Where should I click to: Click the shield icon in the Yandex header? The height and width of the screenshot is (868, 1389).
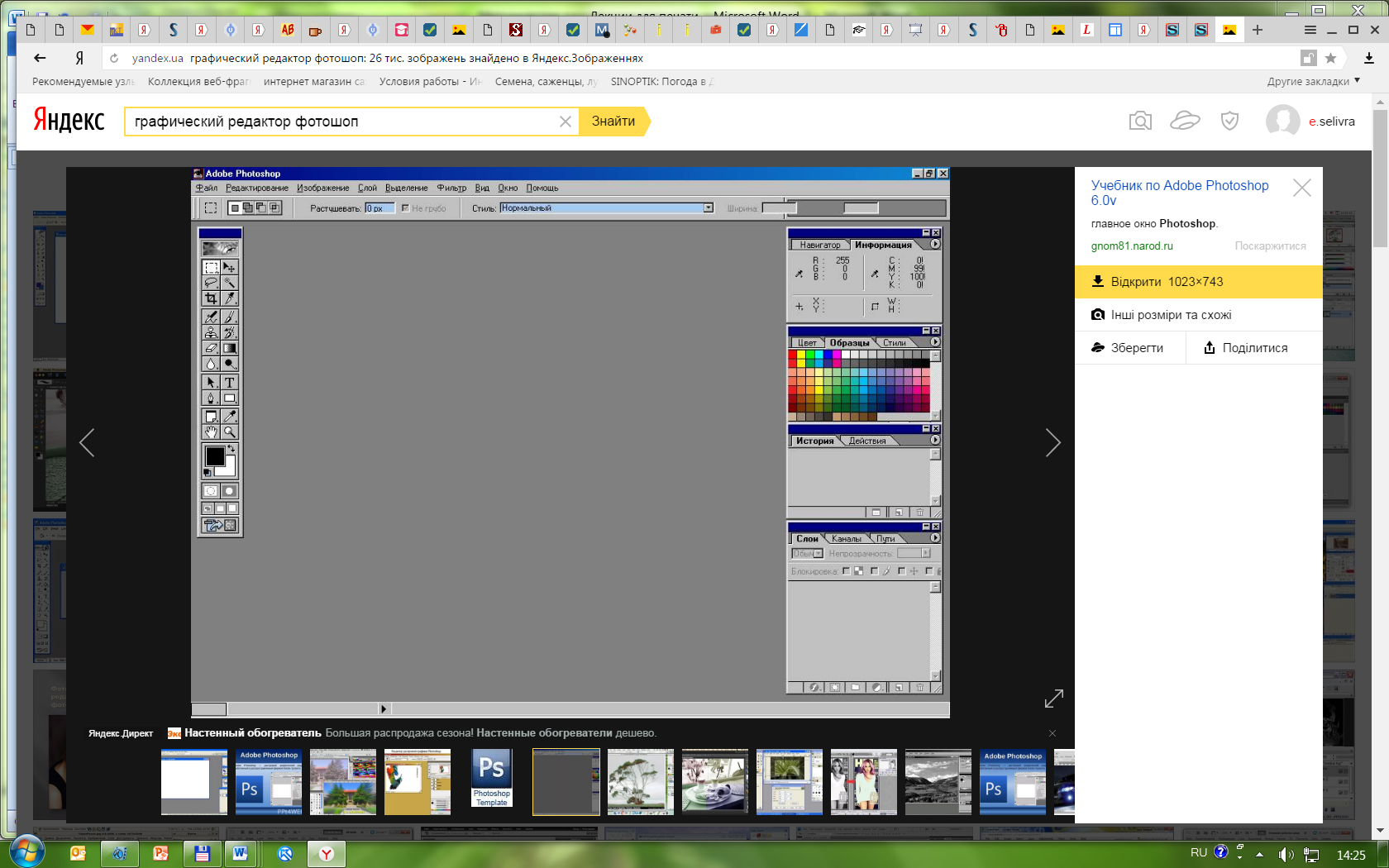[x=1230, y=122]
